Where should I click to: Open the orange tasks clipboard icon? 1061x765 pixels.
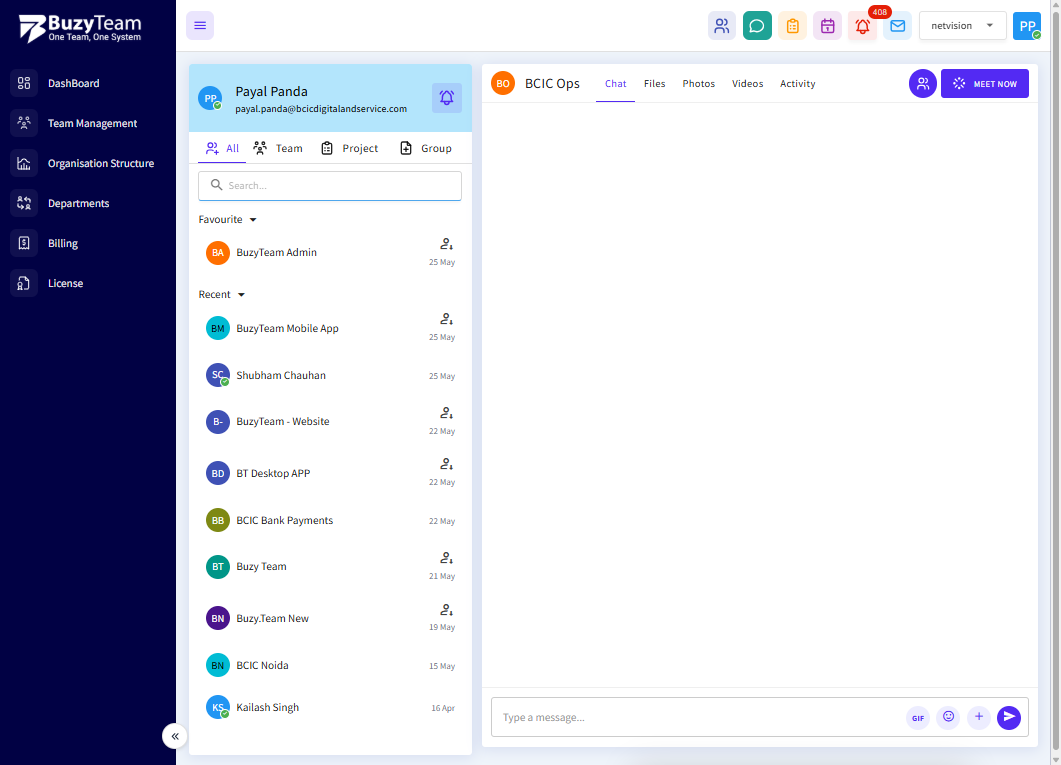792,26
